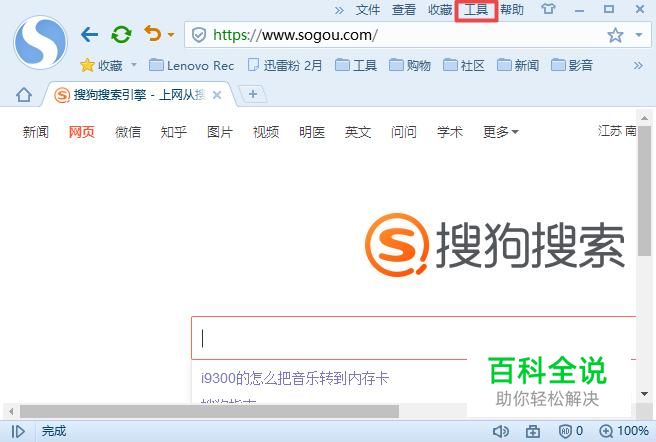656x442 pixels.
Task: Go to 英文 search
Action: [358, 132]
